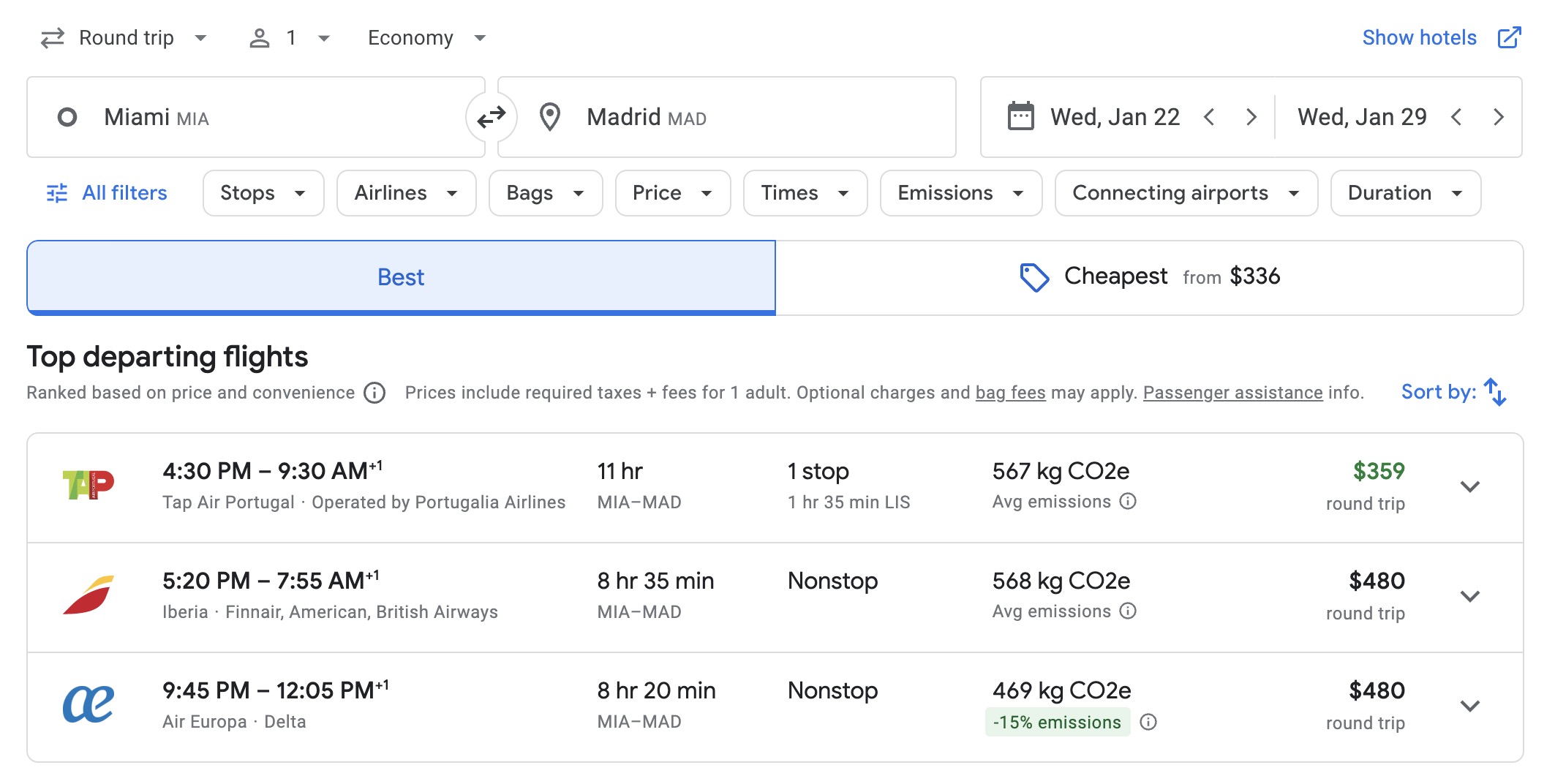Open the Stops filter

[262, 192]
